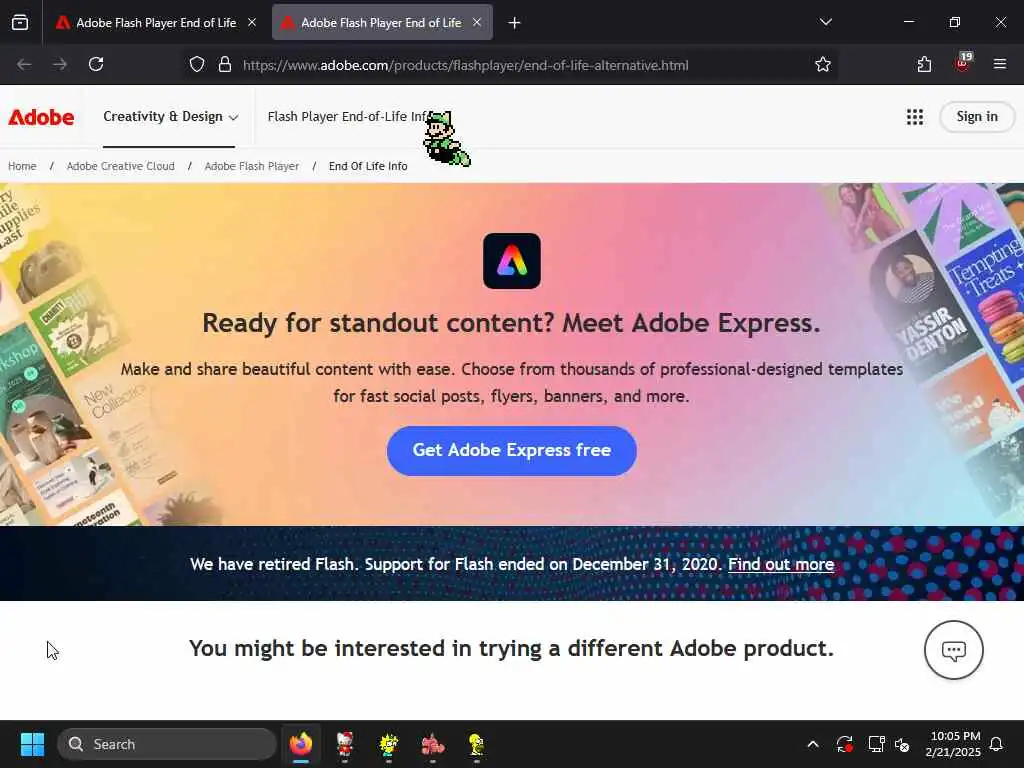Show tracking protection shield details
1024x768 pixels.
(x=197, y=64)
